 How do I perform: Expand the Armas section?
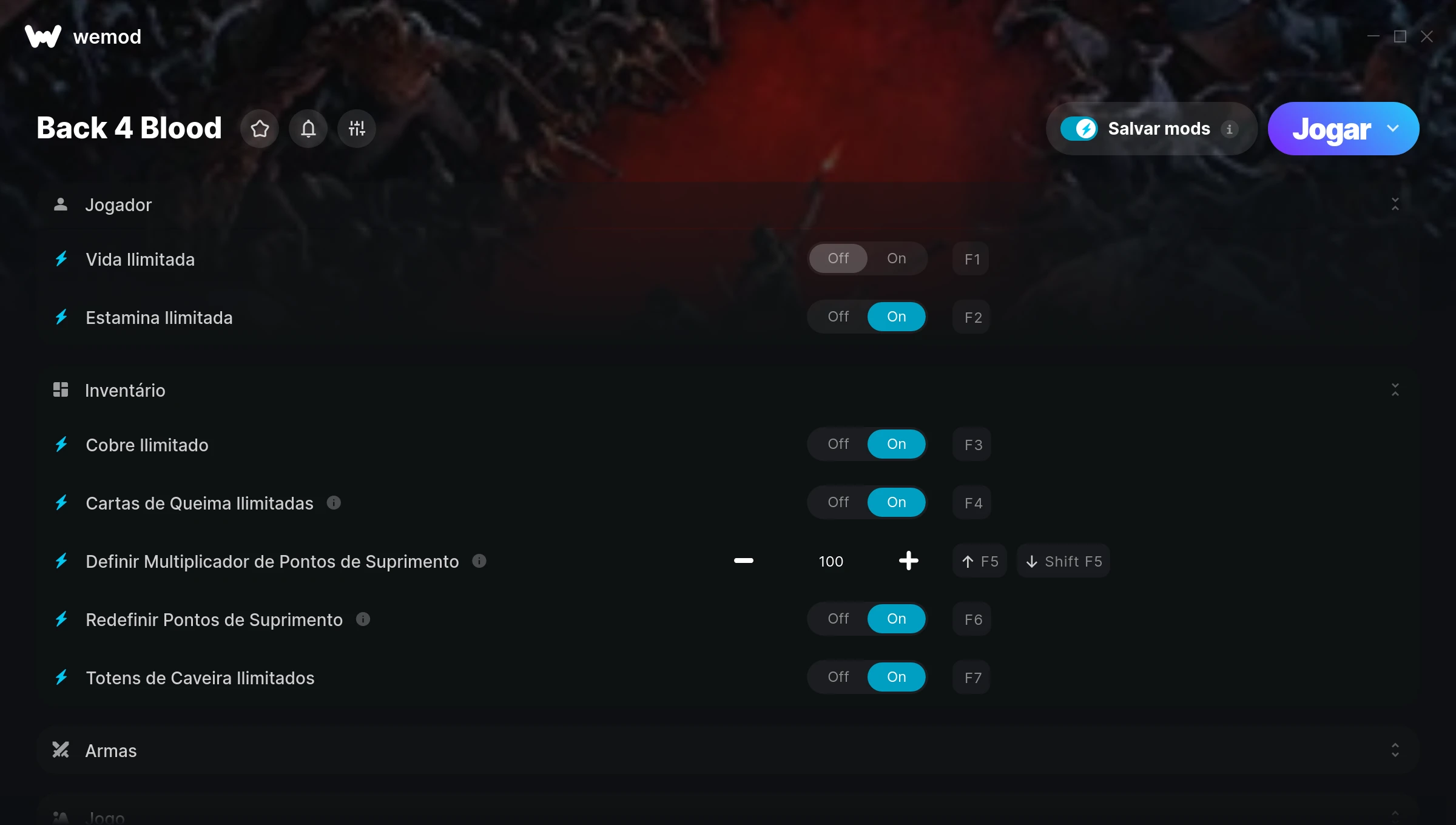[1395, 750]
